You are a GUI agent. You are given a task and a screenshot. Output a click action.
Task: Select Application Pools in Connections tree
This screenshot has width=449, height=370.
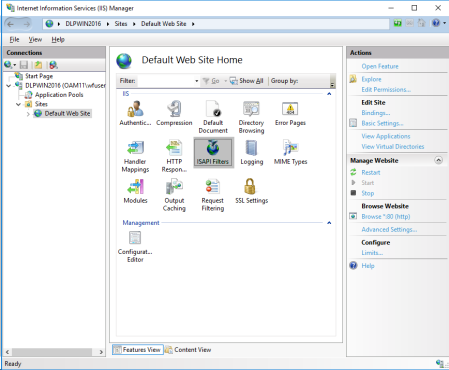pyautogui.click(x=59, y=95)
